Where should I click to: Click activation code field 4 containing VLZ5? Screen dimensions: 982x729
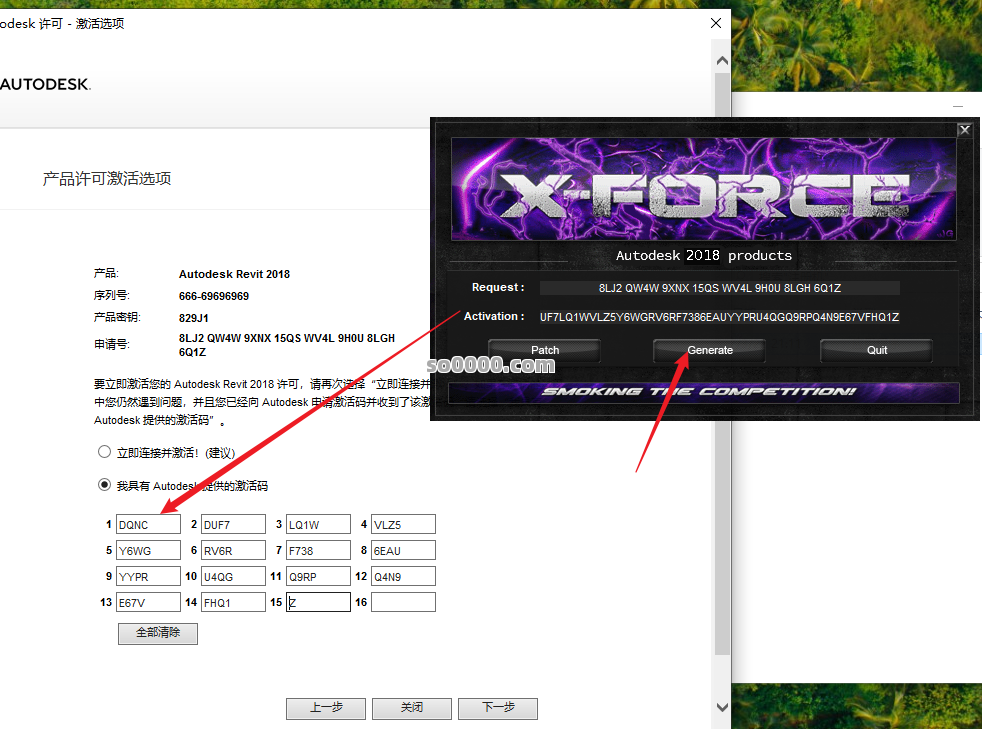tap(403, 524)
